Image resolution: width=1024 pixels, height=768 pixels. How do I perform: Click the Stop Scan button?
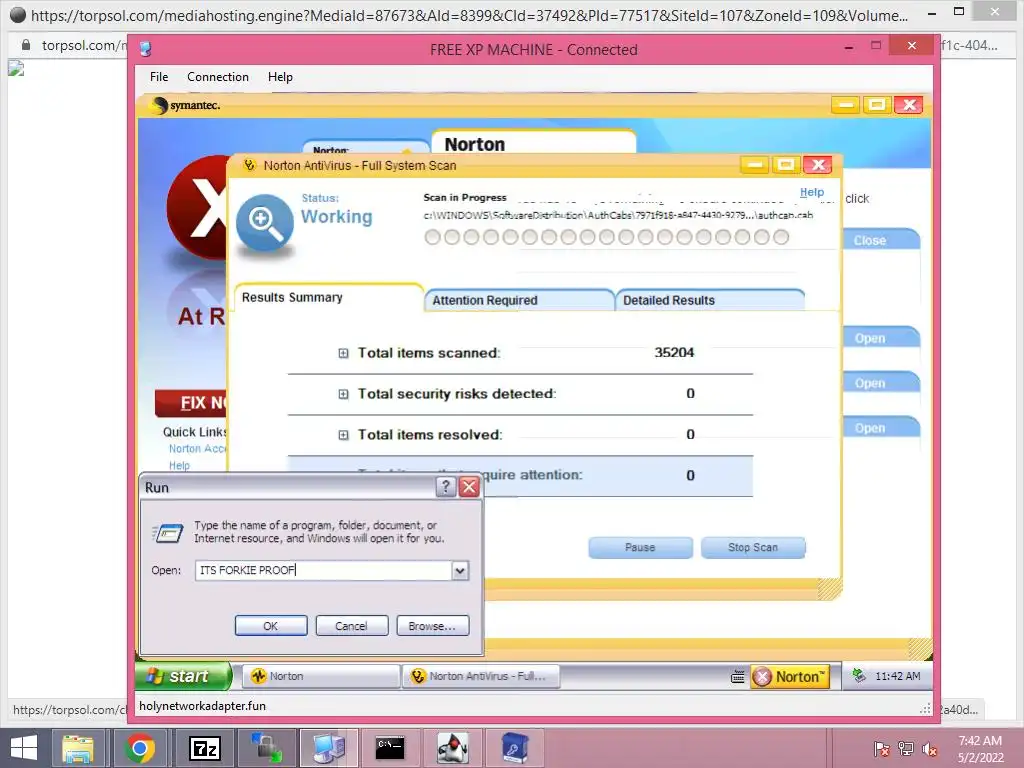[753, 547]
